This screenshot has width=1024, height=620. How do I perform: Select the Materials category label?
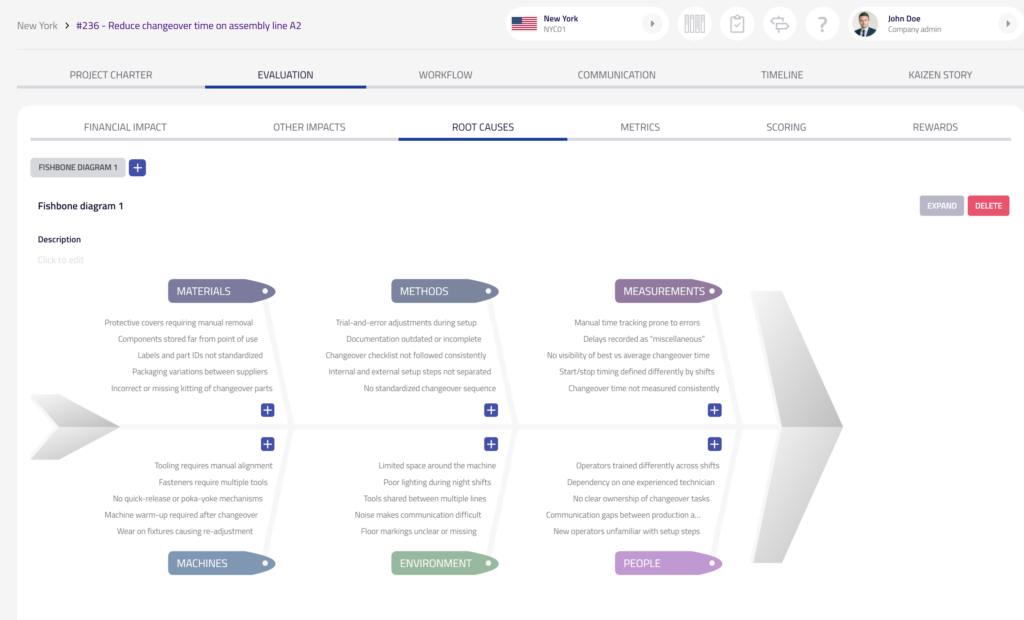click(204, 291)
